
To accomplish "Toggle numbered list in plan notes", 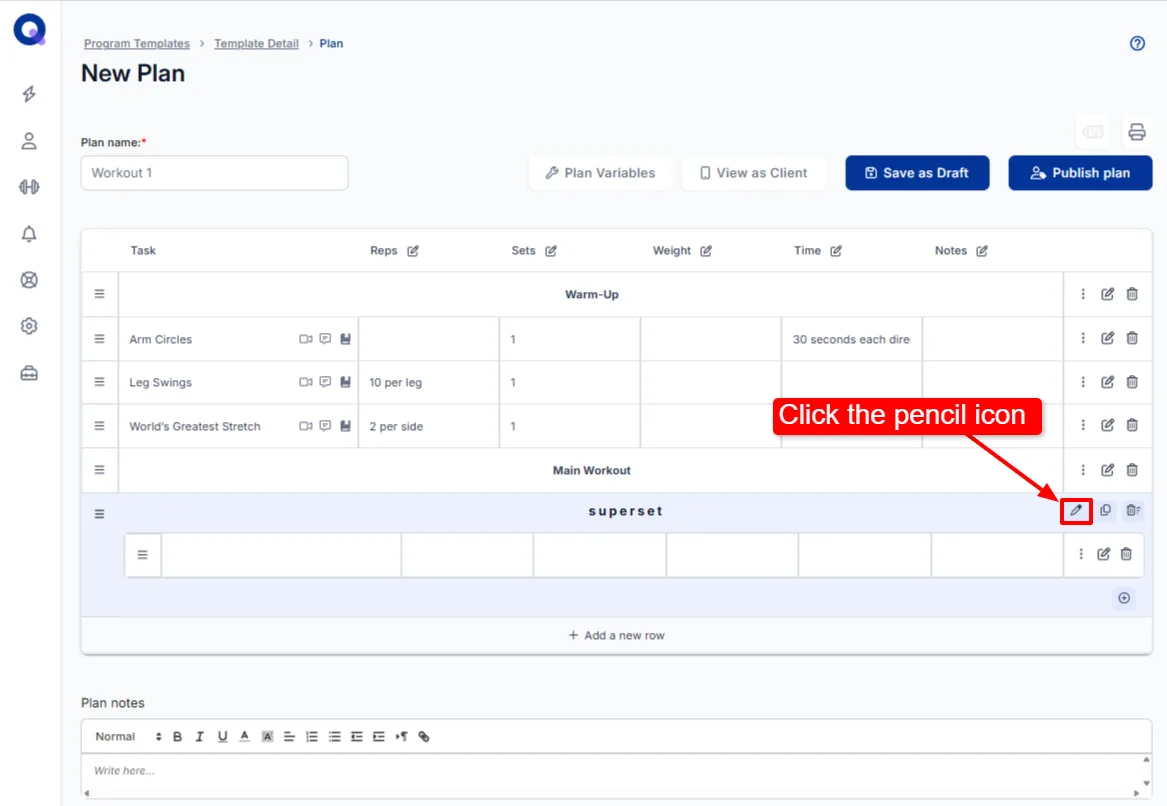I will click(x=312, y=736).
